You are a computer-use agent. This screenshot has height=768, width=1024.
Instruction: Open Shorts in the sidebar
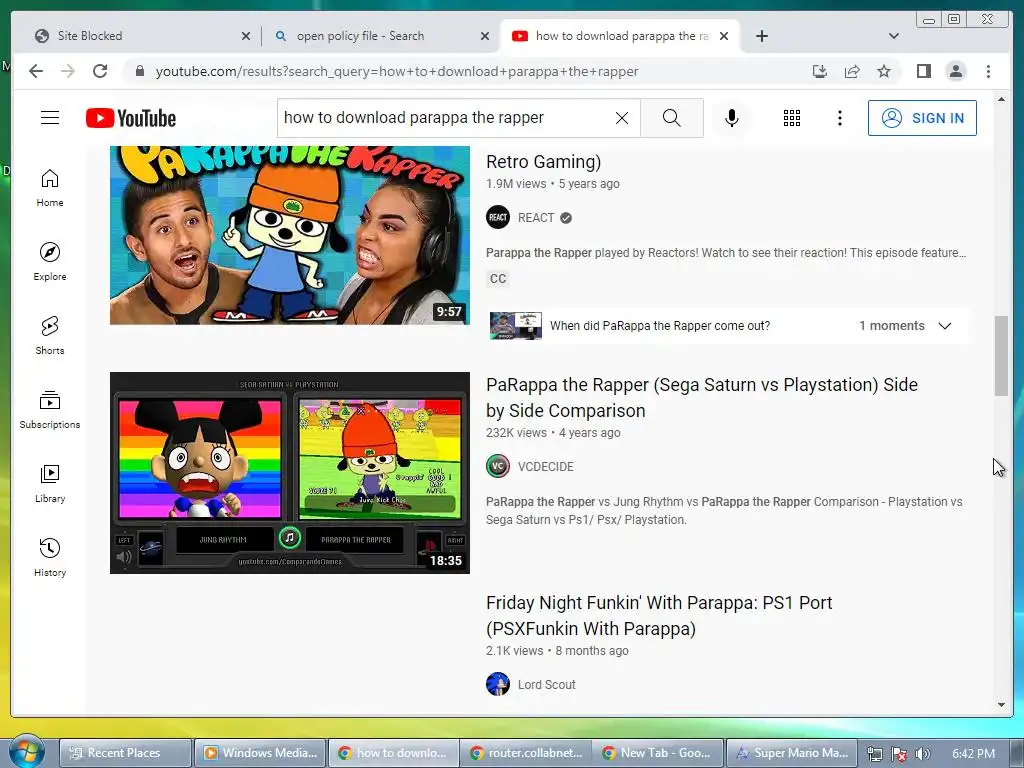pos(50,336)
